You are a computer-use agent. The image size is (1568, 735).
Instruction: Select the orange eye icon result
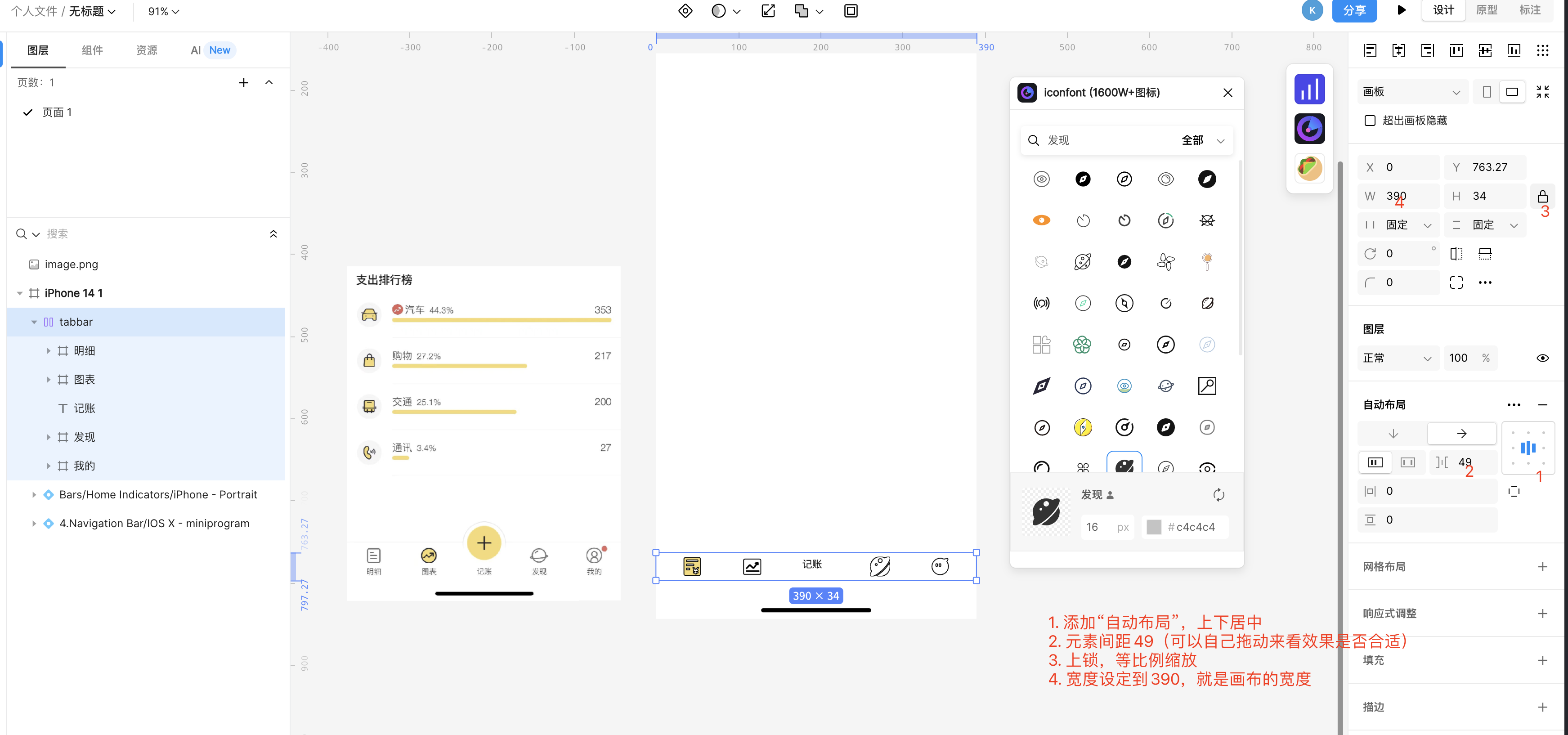pyautogui.click(x=1041, y=220)
